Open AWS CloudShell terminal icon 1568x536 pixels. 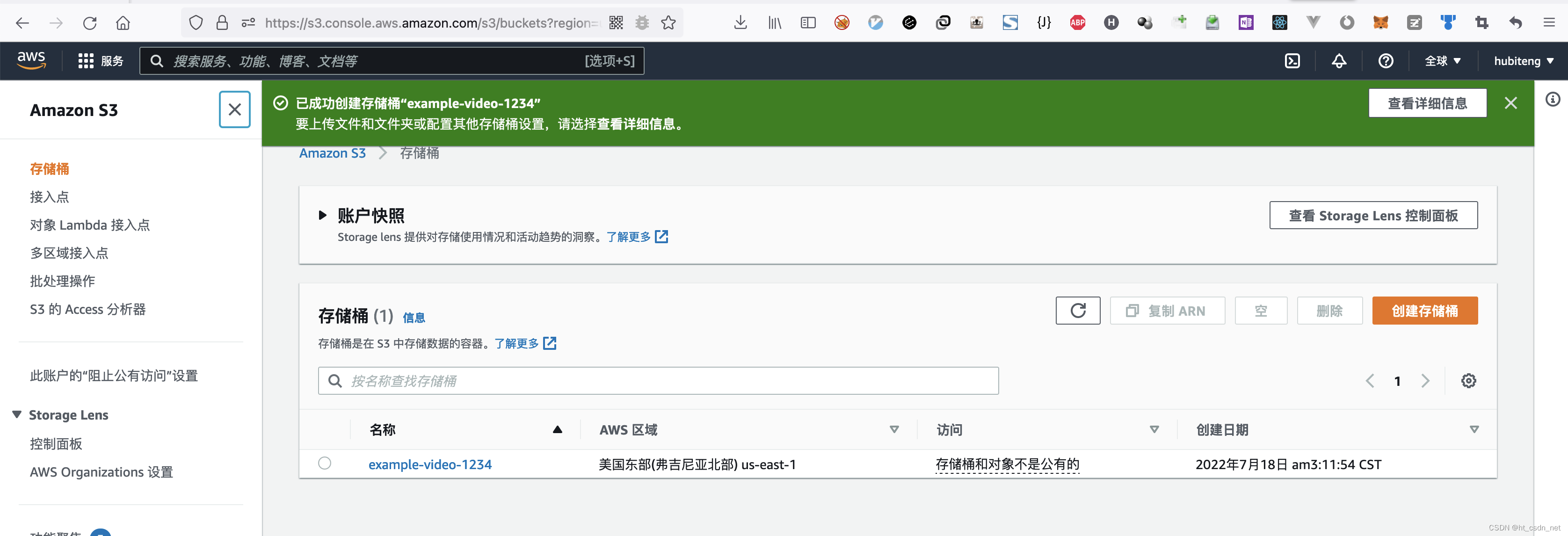tap(1292, 61)
